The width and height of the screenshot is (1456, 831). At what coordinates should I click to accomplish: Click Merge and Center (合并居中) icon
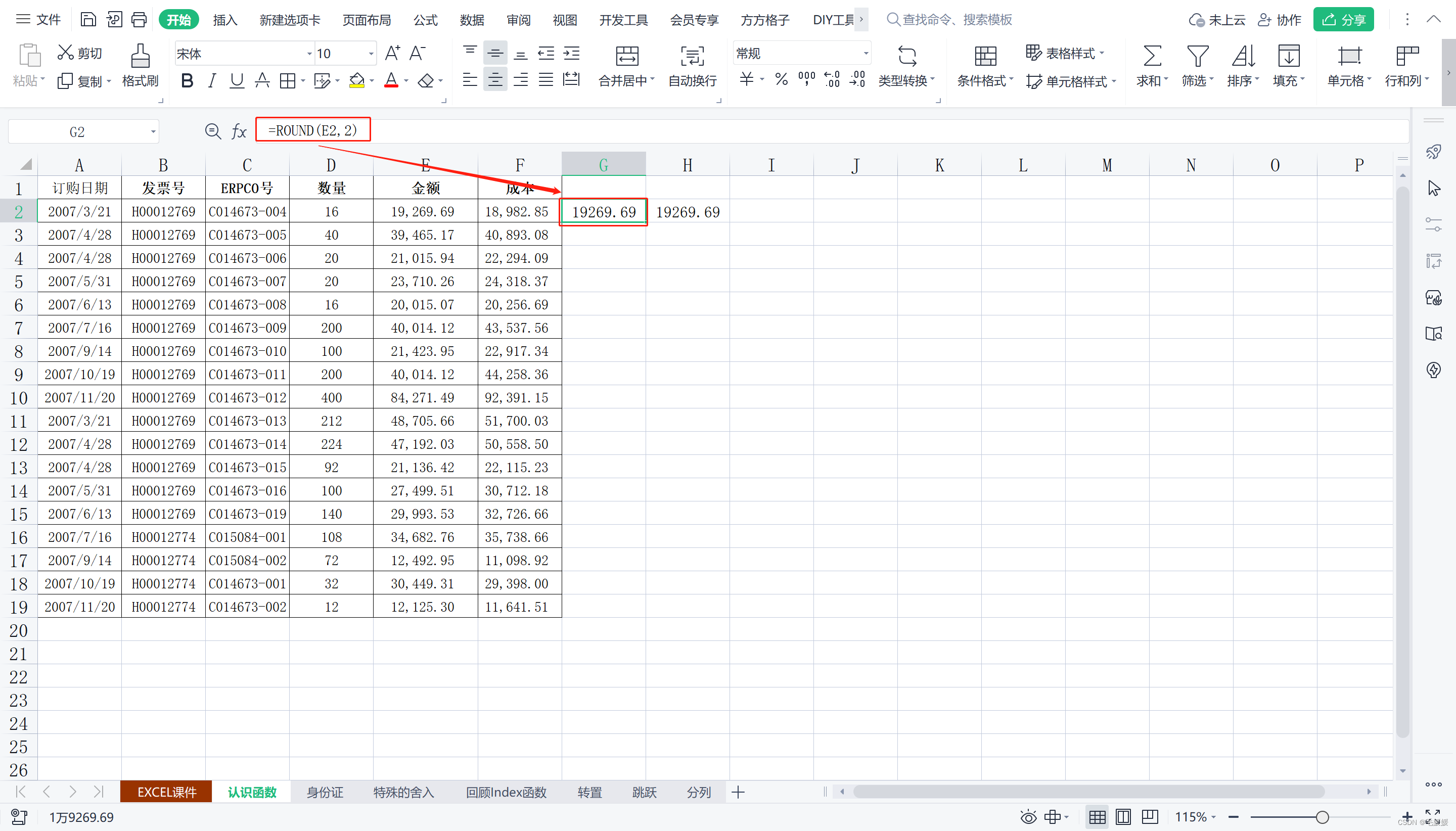(627, 66)
